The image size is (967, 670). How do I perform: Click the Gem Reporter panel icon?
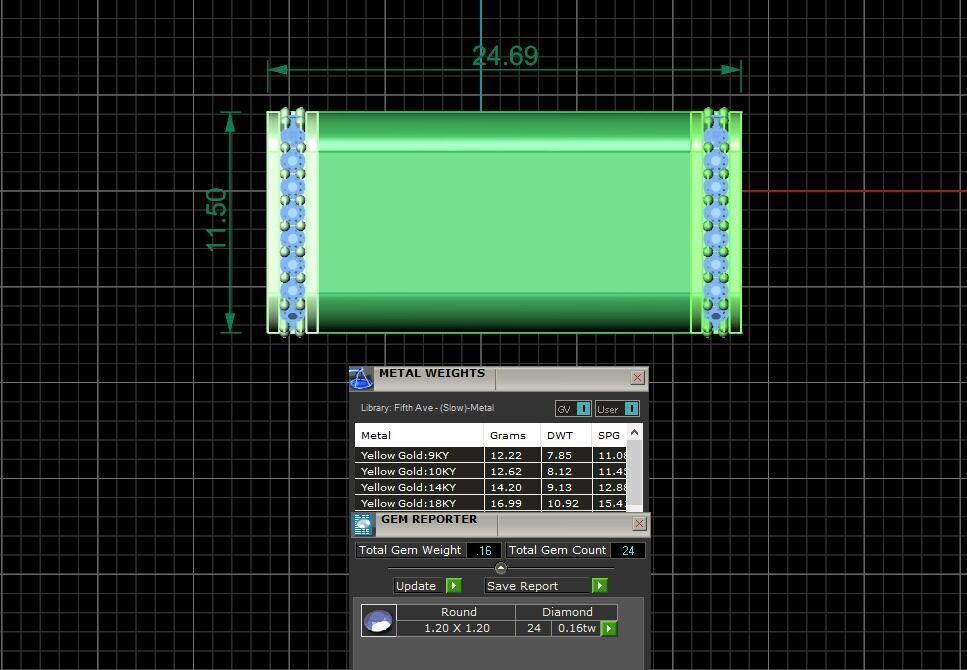[x=363, y=524]
